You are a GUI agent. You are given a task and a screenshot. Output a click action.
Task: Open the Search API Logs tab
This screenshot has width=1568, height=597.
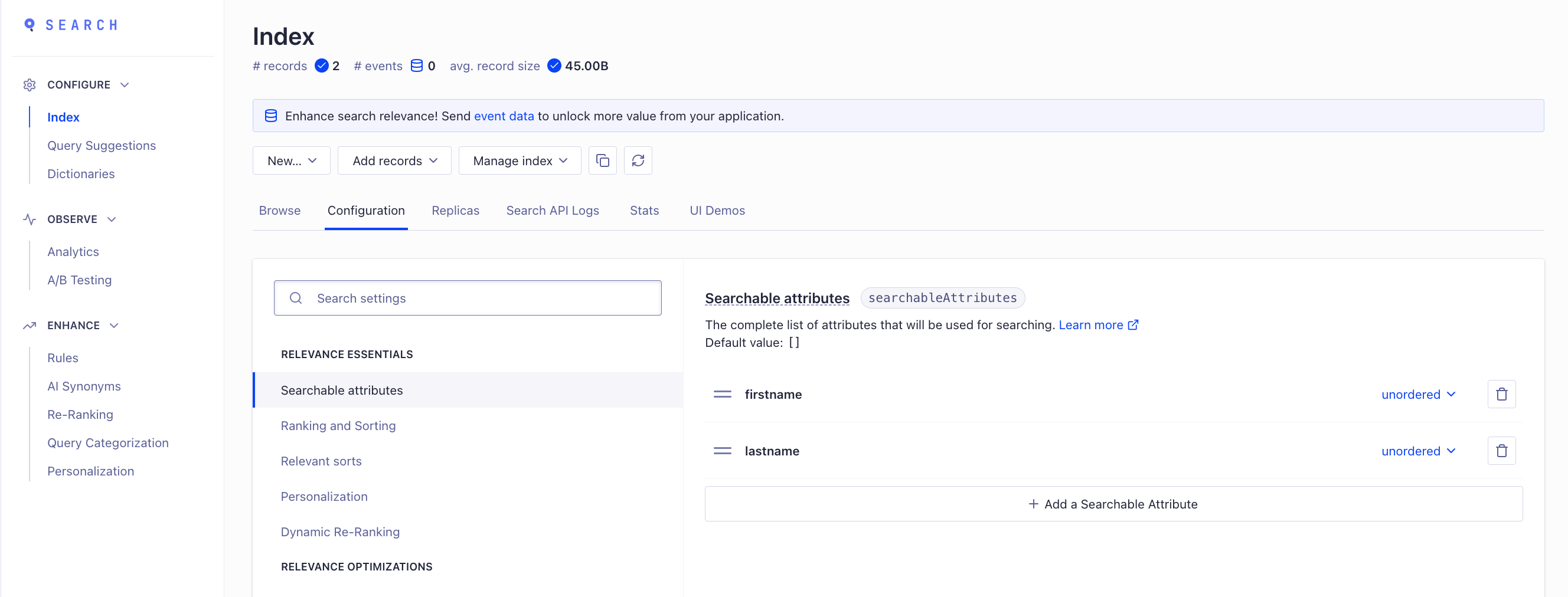[x=552, y=211]
